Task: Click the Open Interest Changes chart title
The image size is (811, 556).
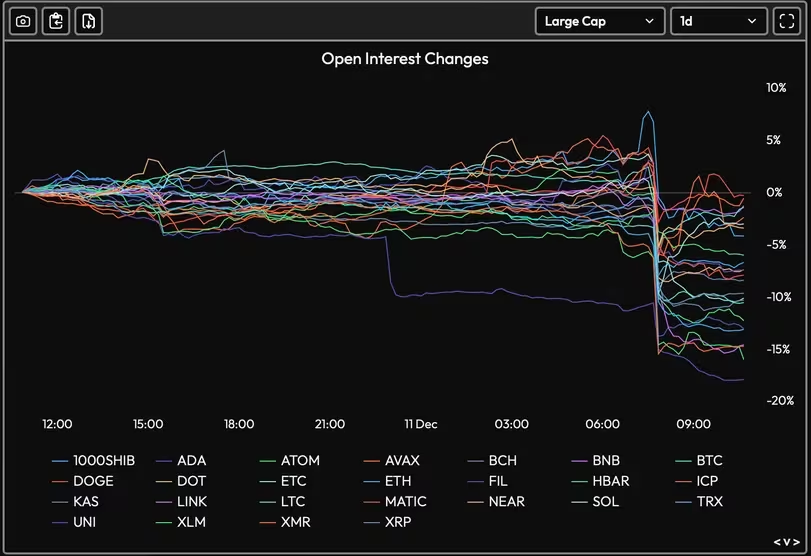Action: pos(405,59)
